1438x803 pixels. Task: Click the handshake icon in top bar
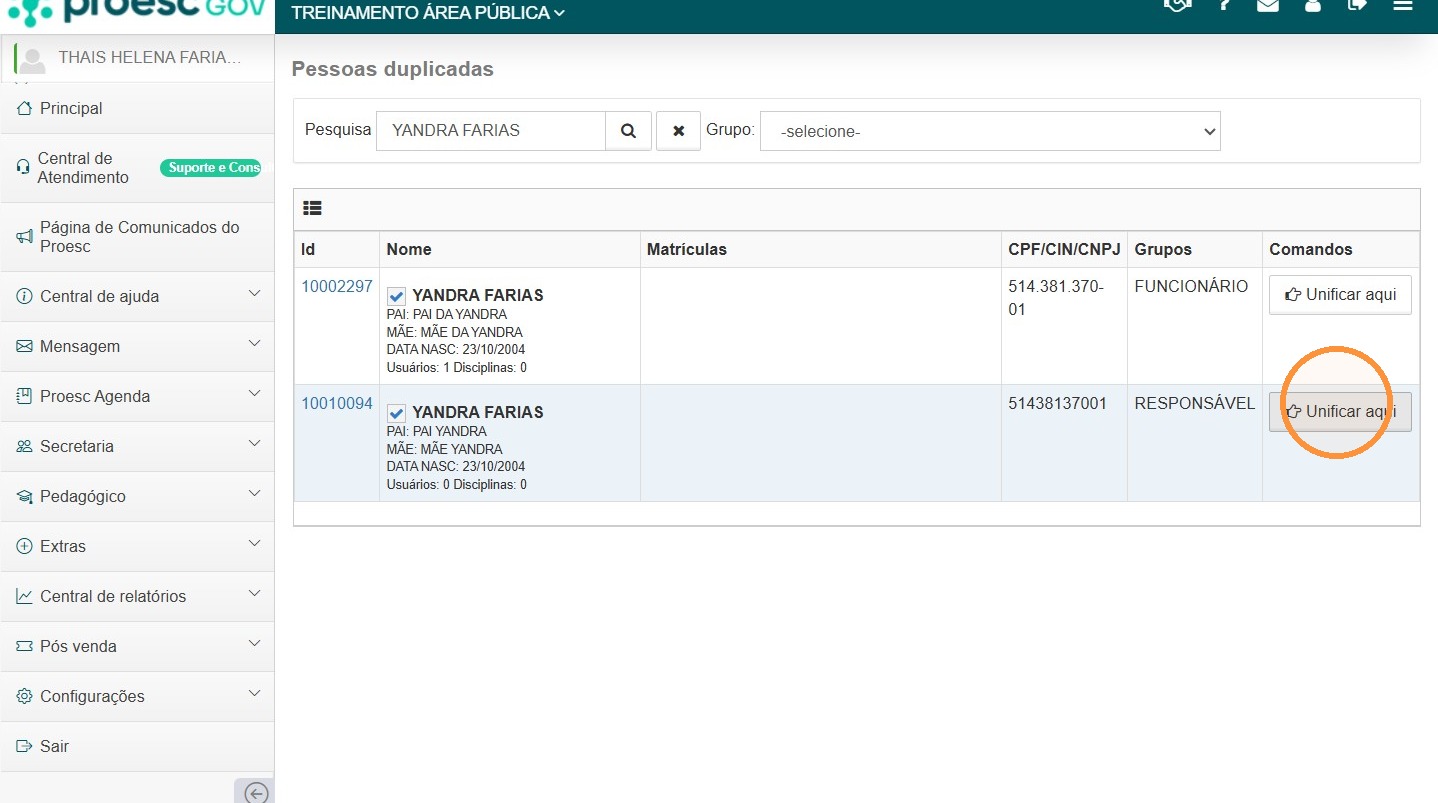(x=1179, y=5)
